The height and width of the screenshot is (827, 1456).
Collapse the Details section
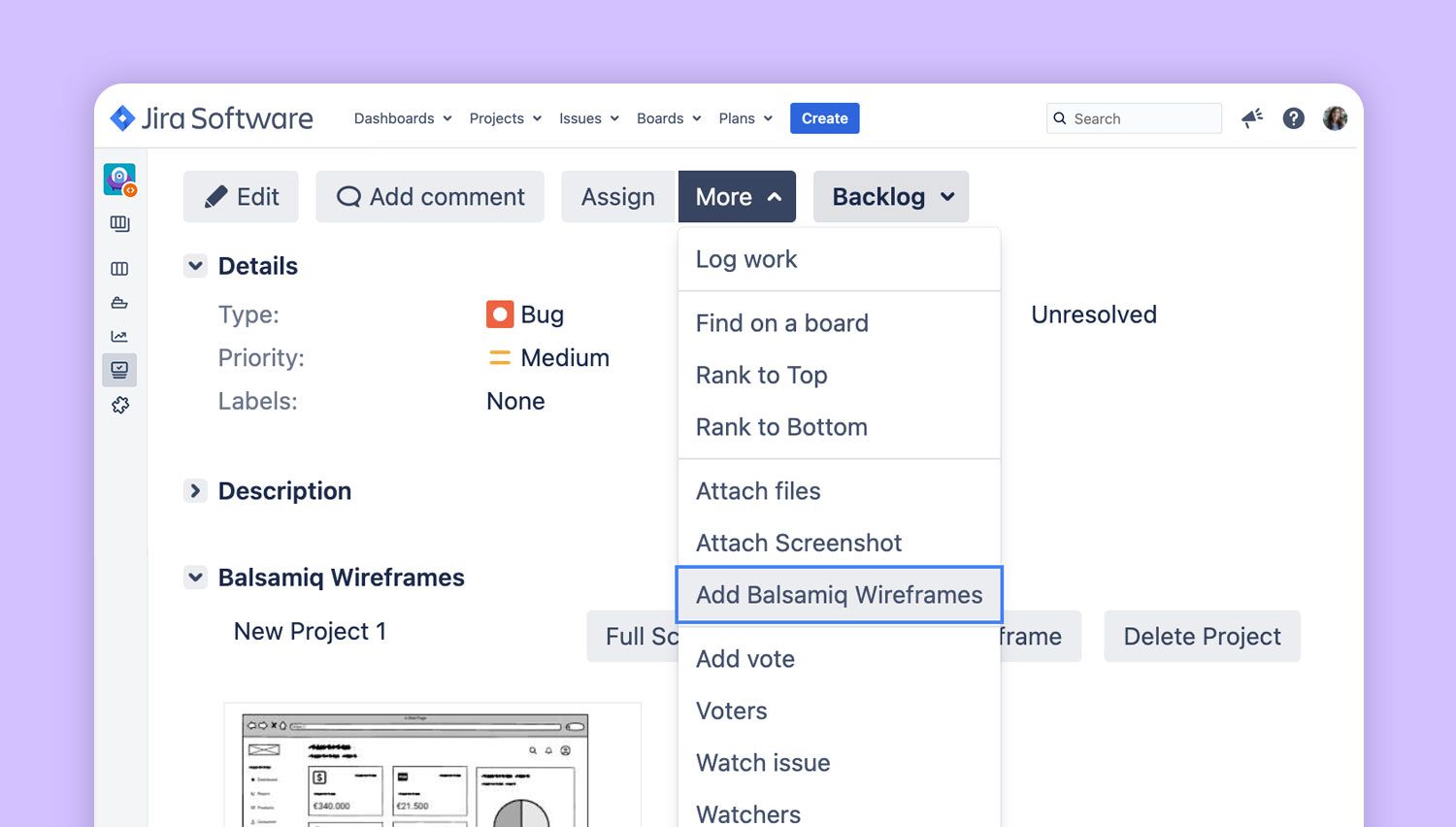click(x=195, y=266)
